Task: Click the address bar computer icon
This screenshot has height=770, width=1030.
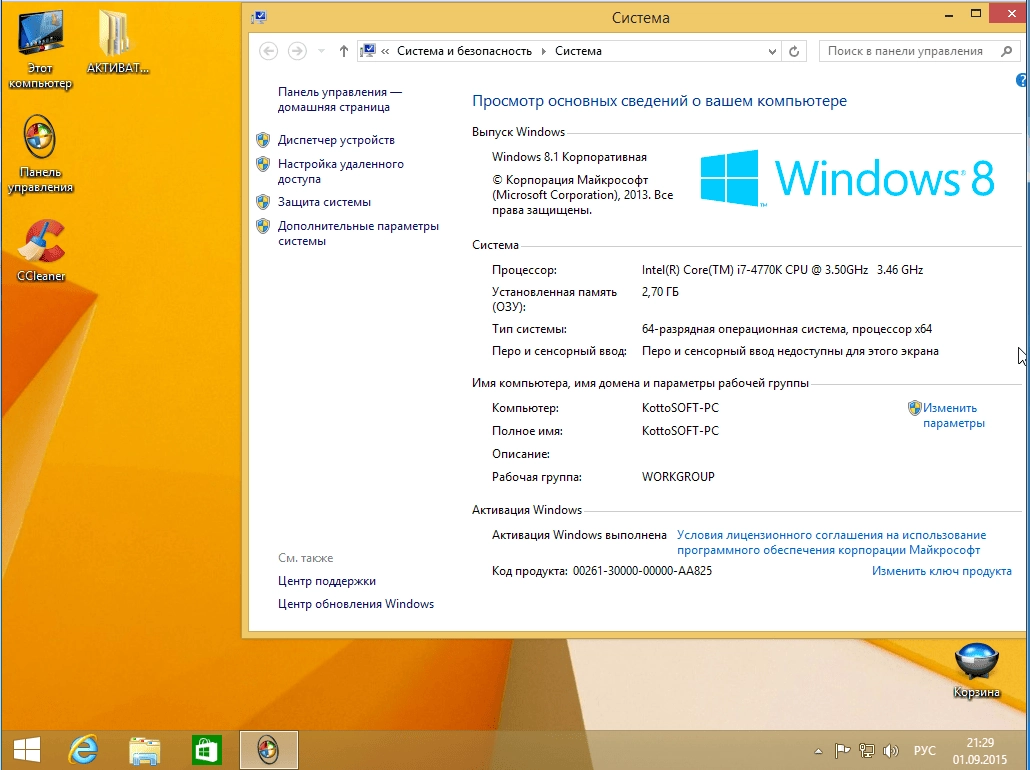Action: pos(369,51)
